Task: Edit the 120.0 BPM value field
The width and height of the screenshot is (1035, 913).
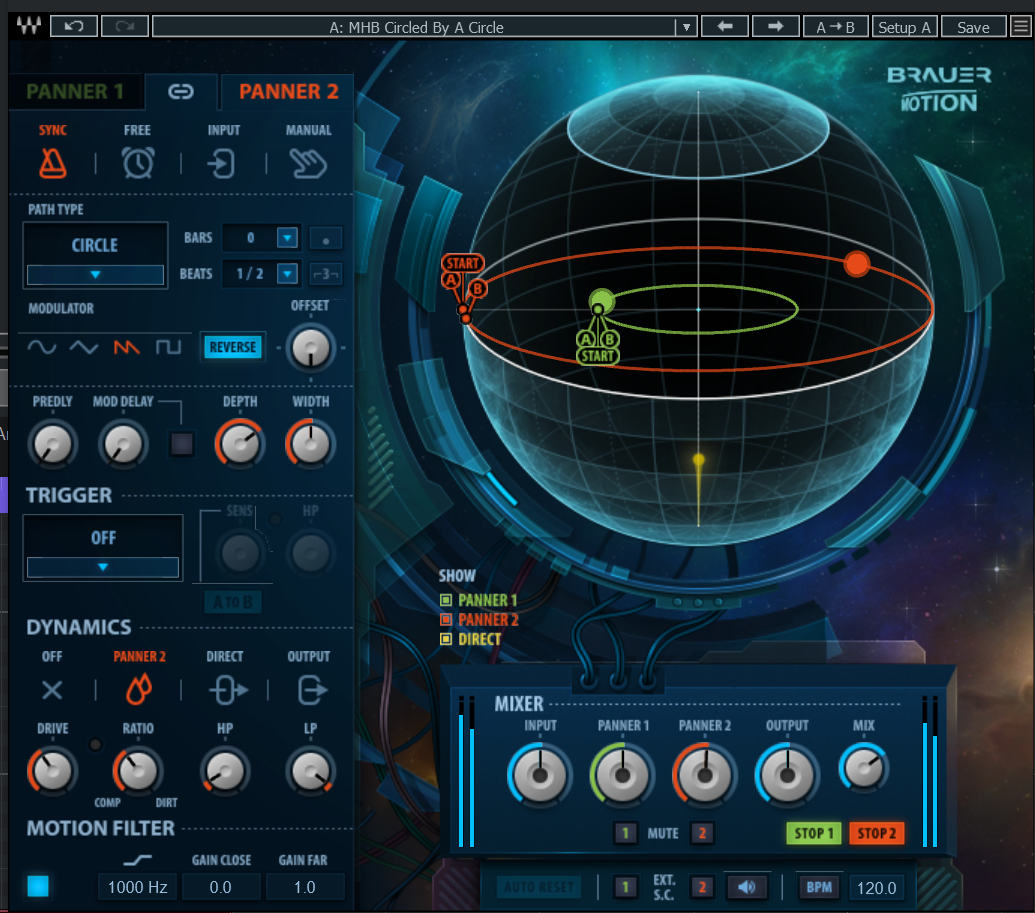Action: coord(877,887)
